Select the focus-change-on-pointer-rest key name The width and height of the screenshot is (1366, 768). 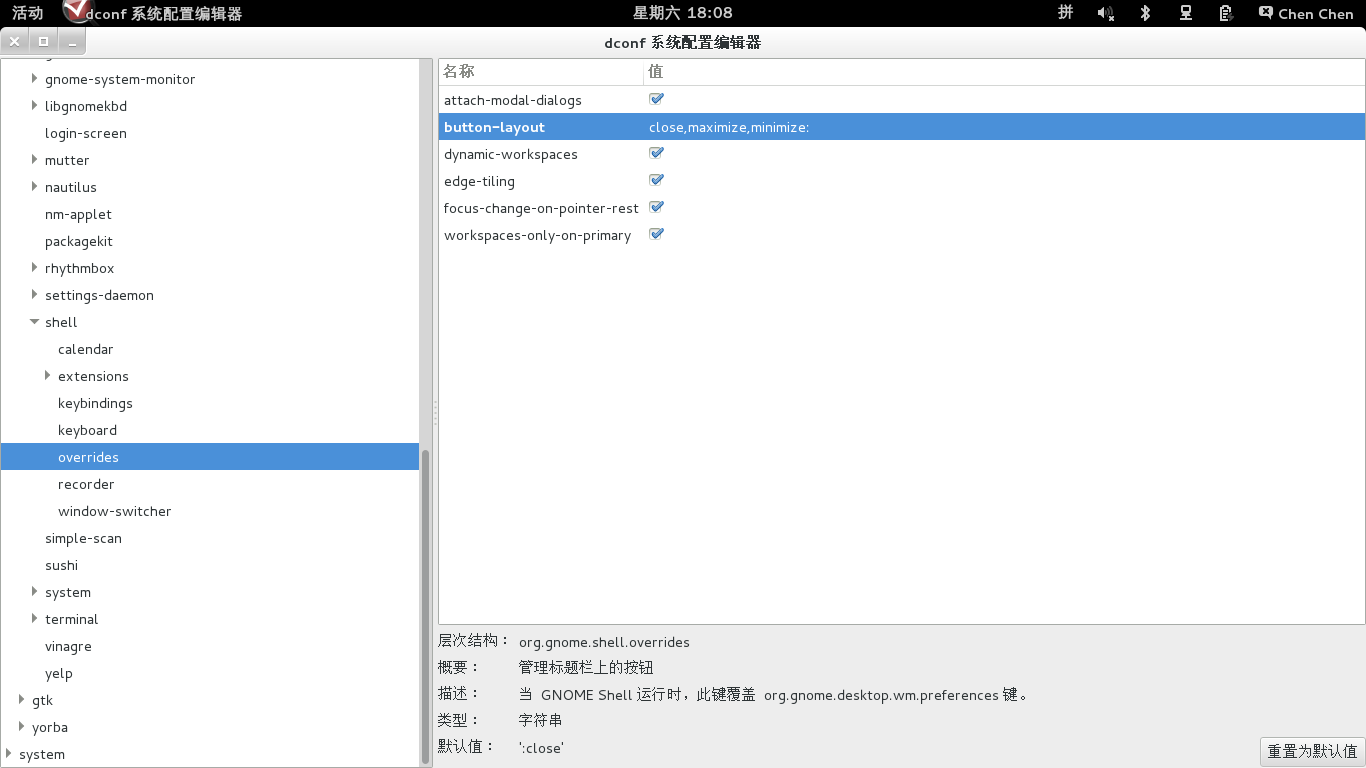tap(541, 208)
